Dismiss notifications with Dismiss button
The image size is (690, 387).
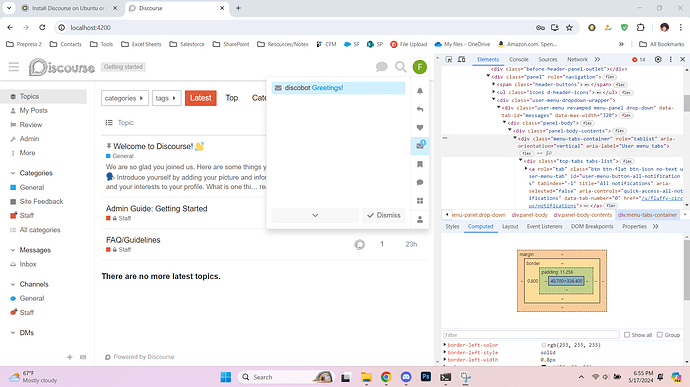point(384,215)
